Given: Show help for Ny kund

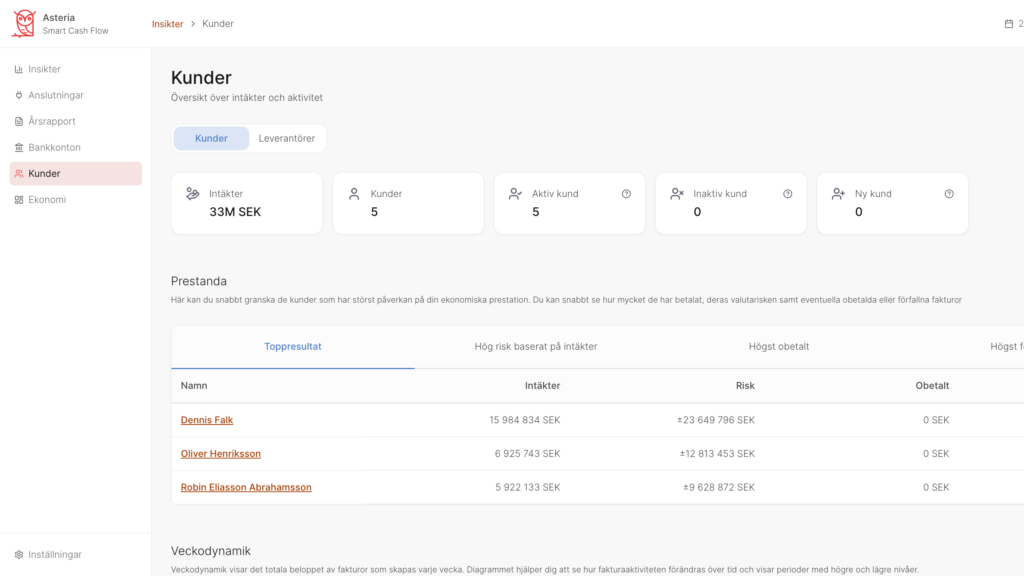Looking at the screenshot, I should point(949,194).
